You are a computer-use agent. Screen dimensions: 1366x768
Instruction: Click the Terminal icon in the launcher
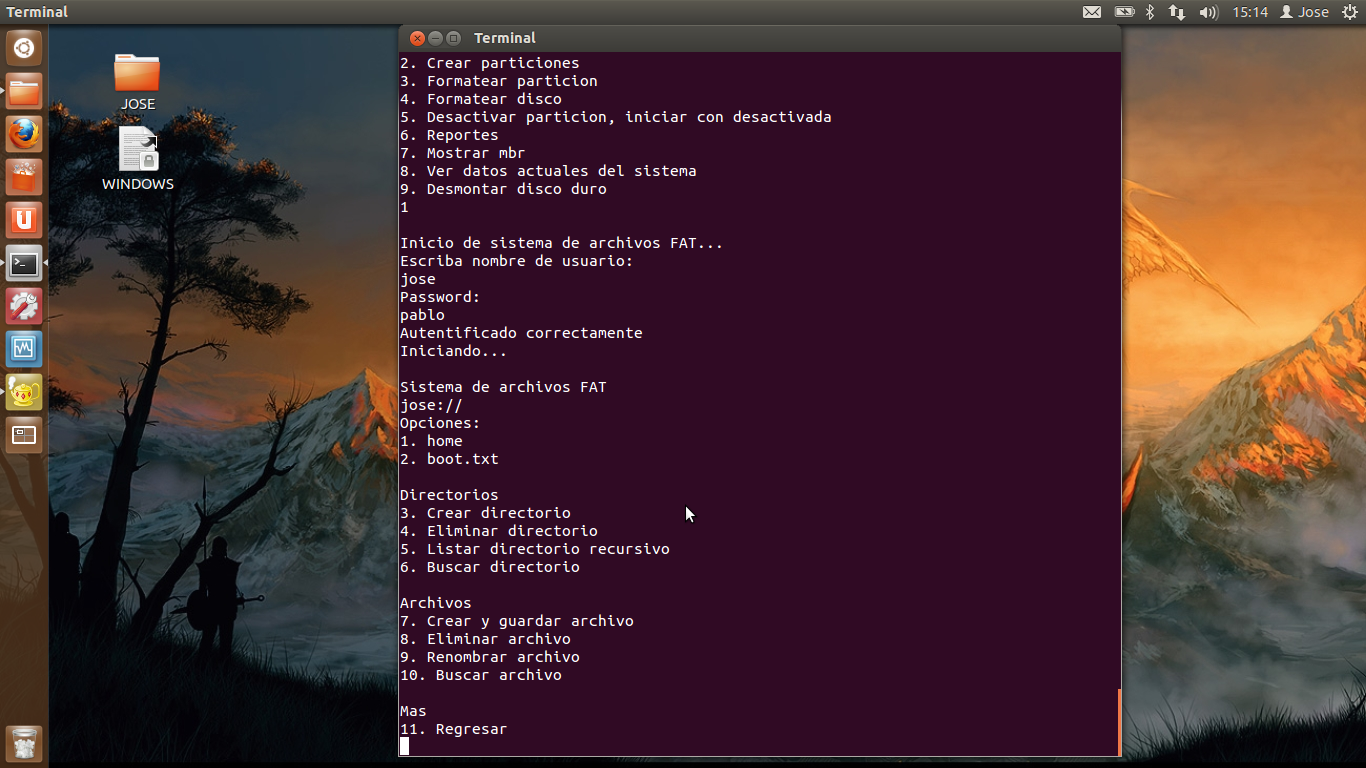pyautogui.click(x=24, y=264)
